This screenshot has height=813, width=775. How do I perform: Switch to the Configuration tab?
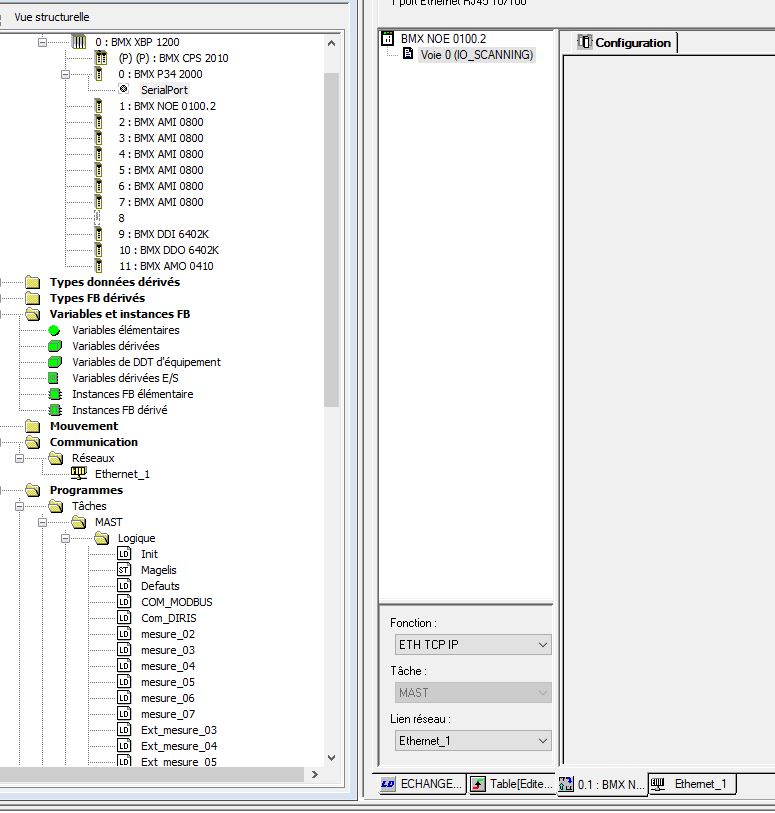tap(625, 43)
